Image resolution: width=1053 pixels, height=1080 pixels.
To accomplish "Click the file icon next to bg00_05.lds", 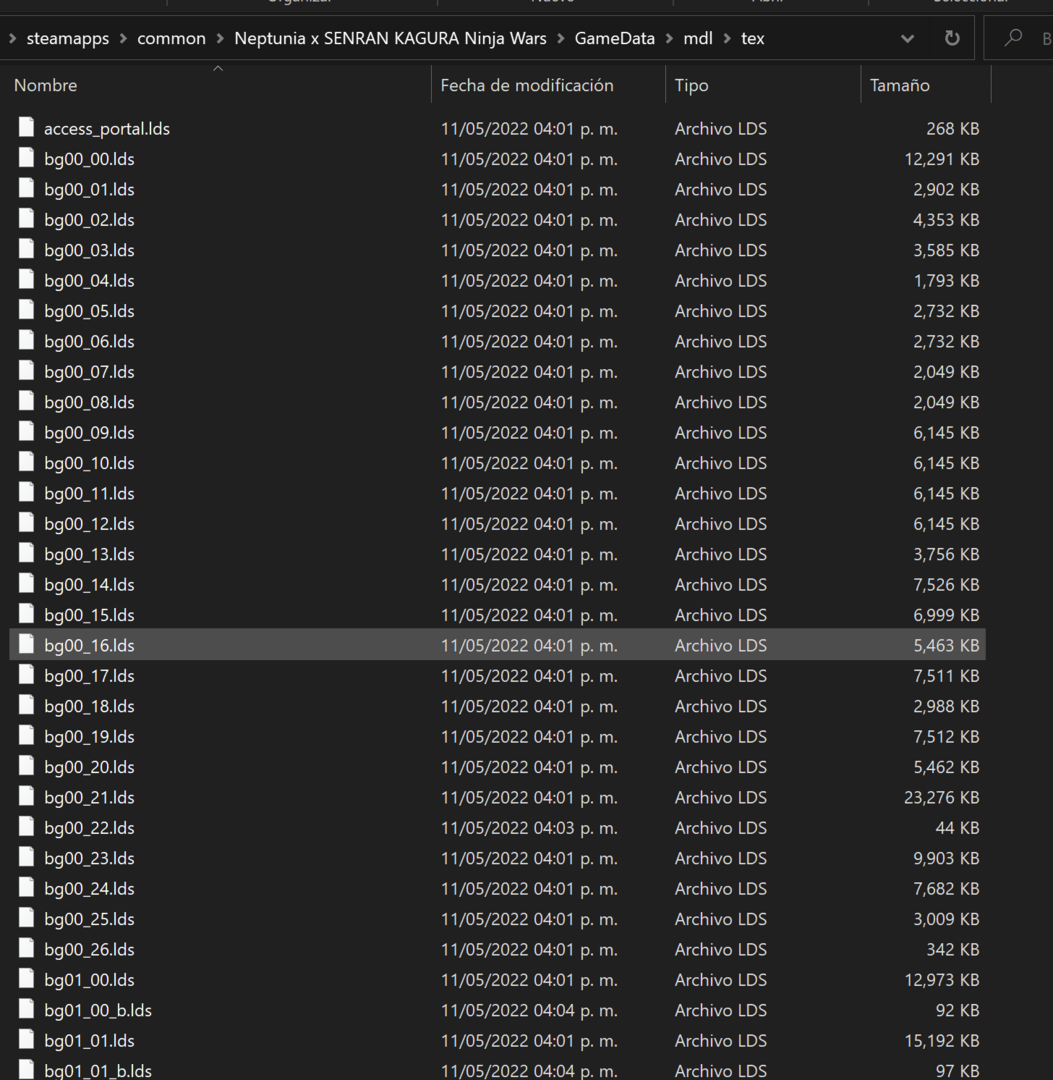I will click(x=26, y=310).
